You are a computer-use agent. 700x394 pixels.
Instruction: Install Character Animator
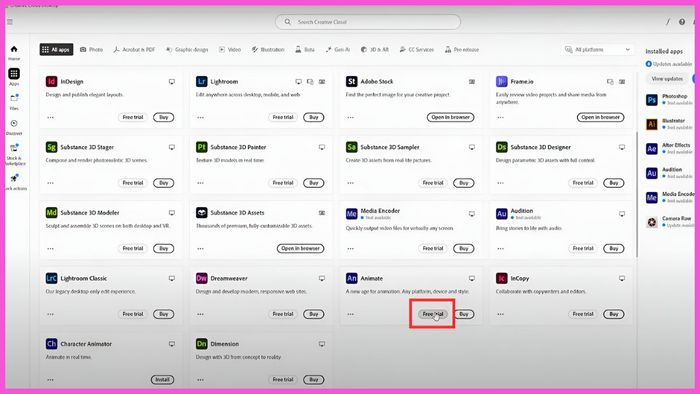pos(162,380)
